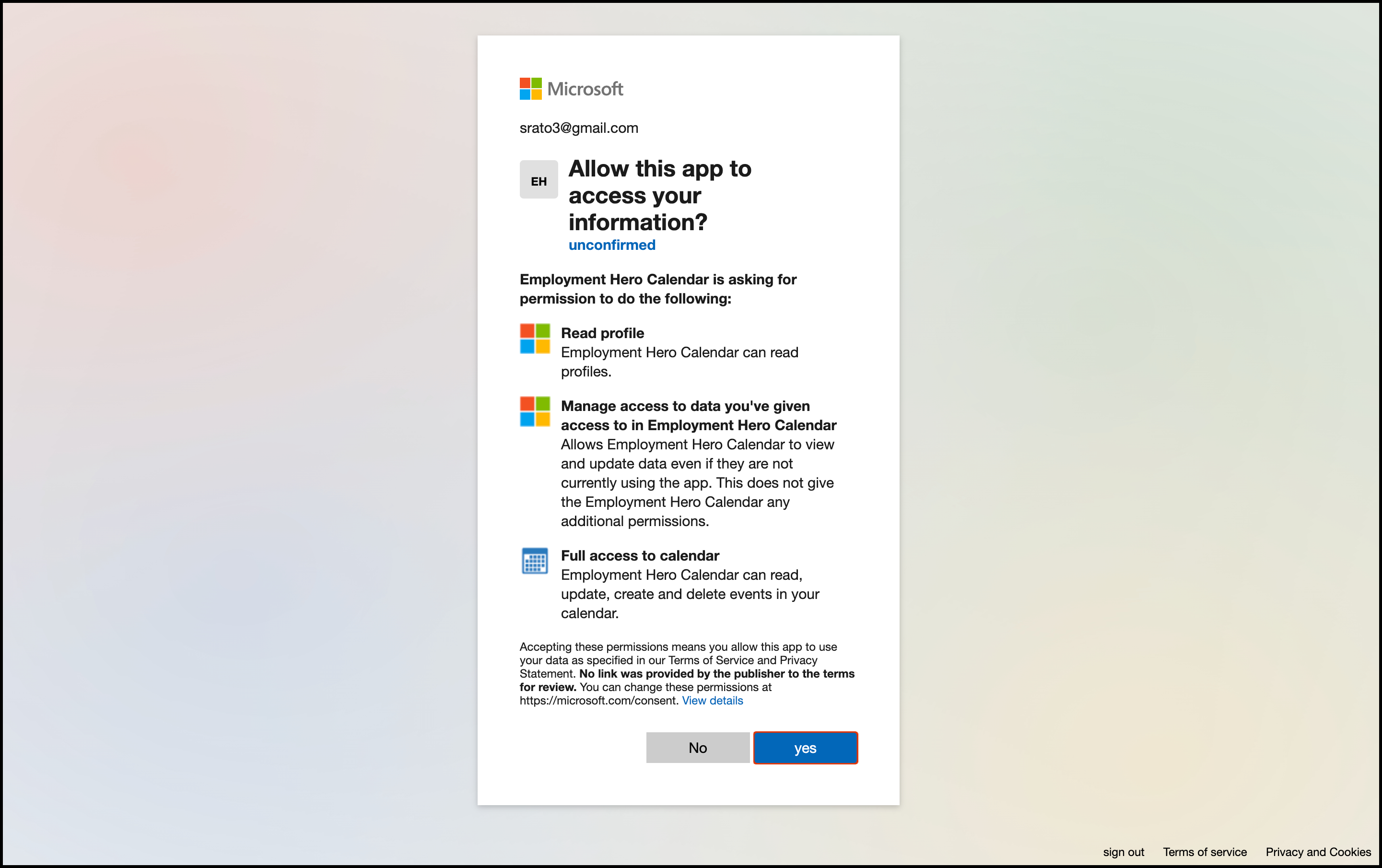
Task: Click the Read profile permission title
Action: click(602, 333)
